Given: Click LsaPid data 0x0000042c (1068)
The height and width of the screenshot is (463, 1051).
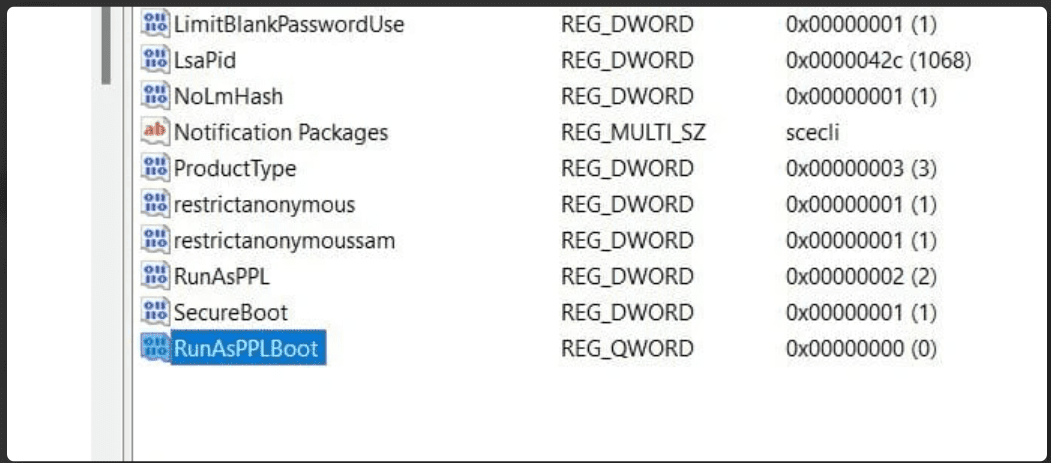Looking at the screenshot, I should click(878, 61).
